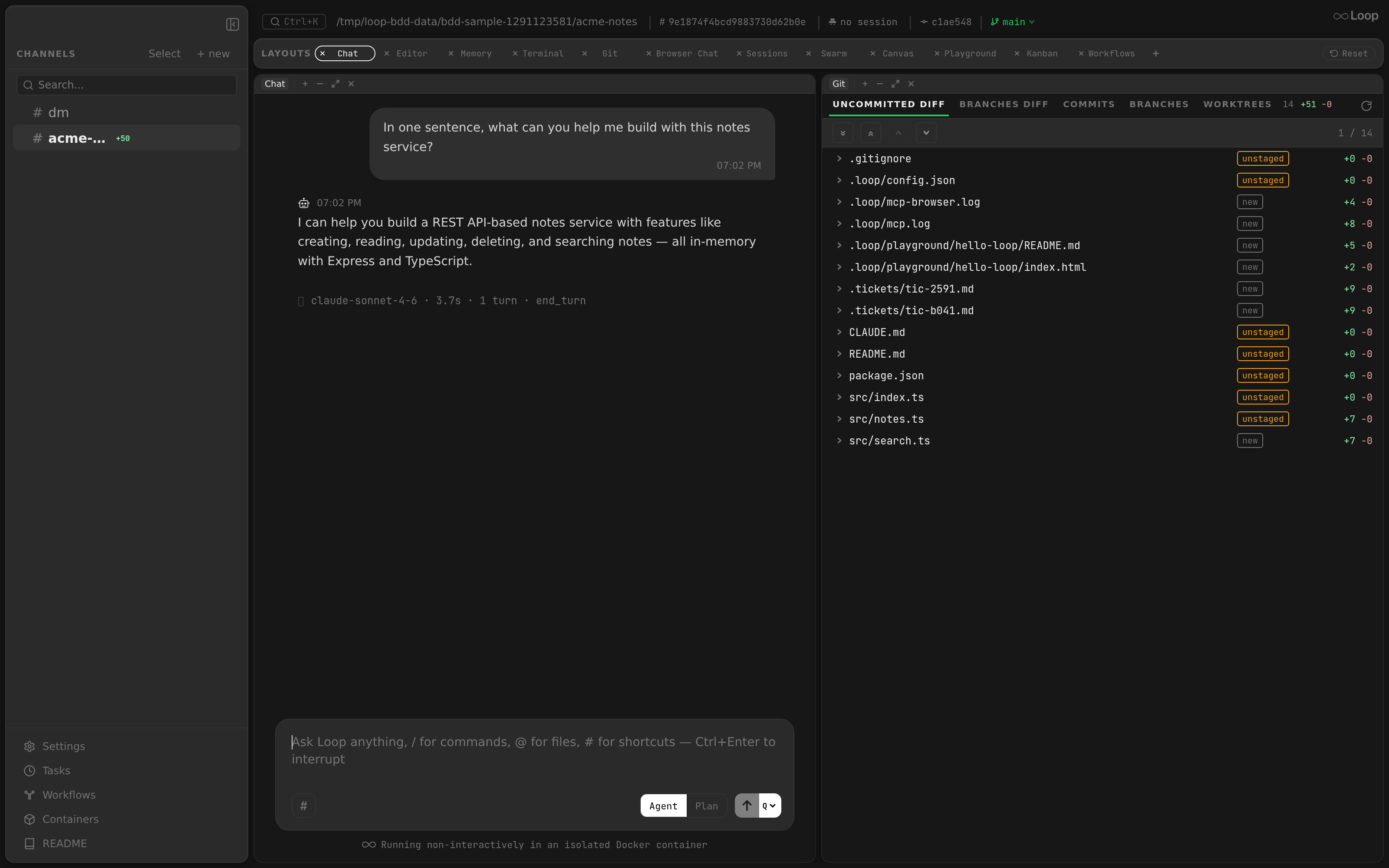Switch to the Editor layout
Screen dimensions: 1389x868
411,53
